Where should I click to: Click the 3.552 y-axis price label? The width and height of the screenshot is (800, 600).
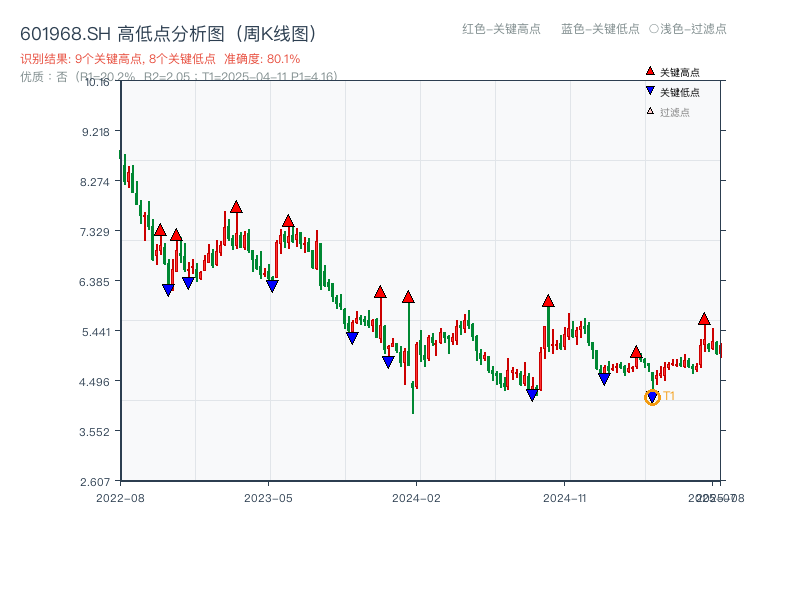pos(94,432)
